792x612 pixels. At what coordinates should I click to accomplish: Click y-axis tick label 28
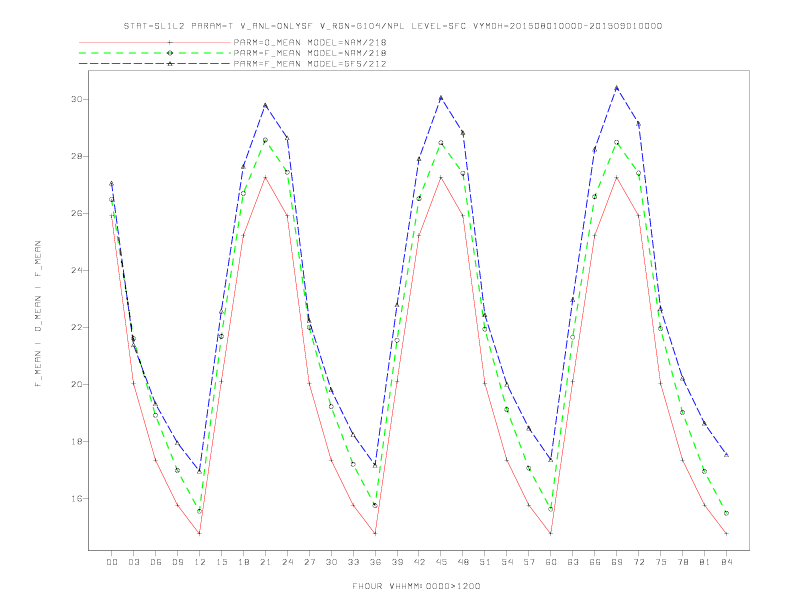(x=77, y=157)
